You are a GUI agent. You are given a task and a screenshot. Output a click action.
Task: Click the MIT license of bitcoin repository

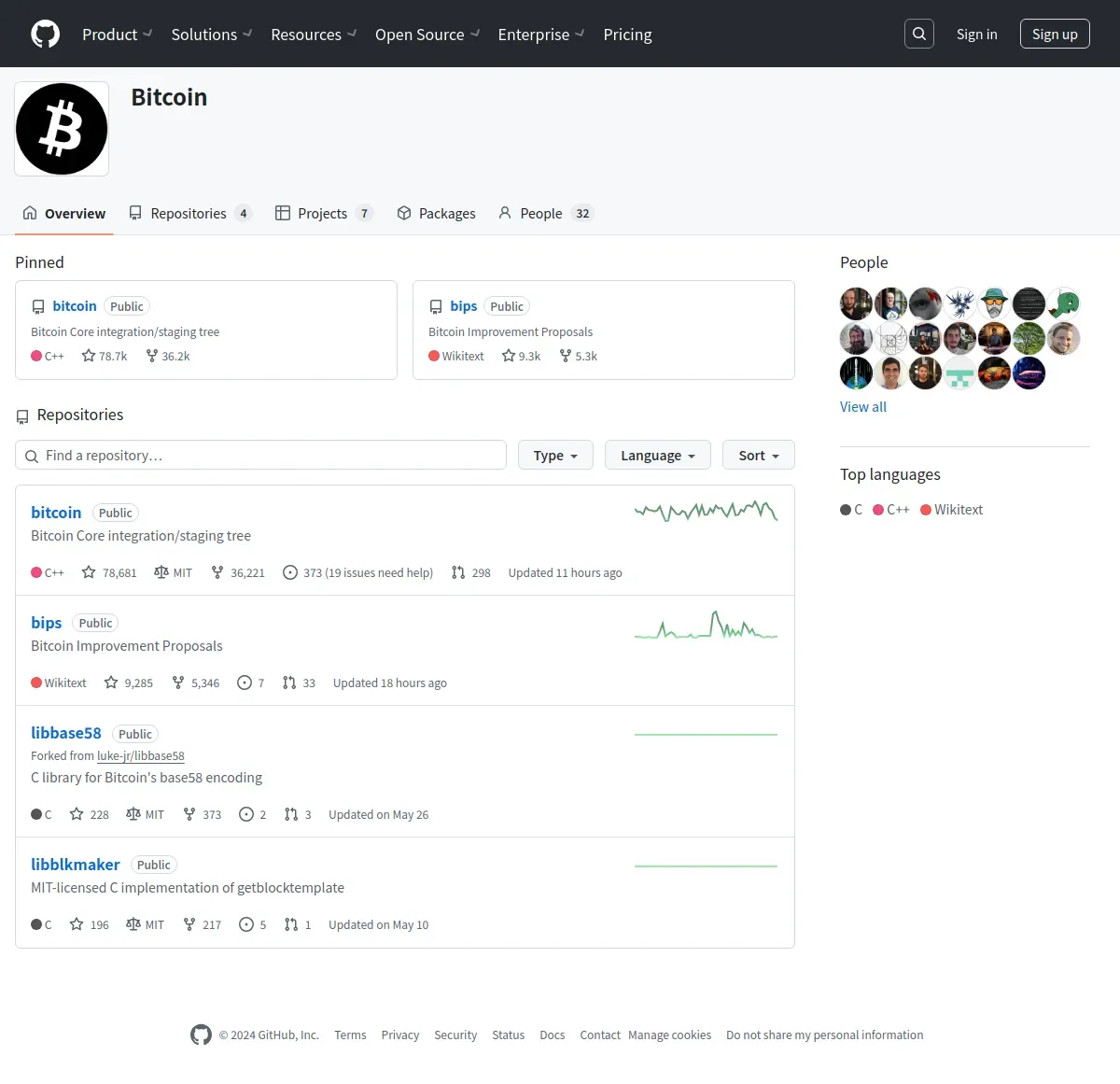click(173, 572)
